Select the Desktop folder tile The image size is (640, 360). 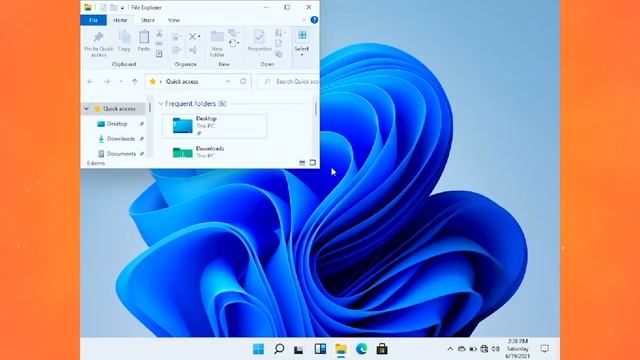coord(215,126)
